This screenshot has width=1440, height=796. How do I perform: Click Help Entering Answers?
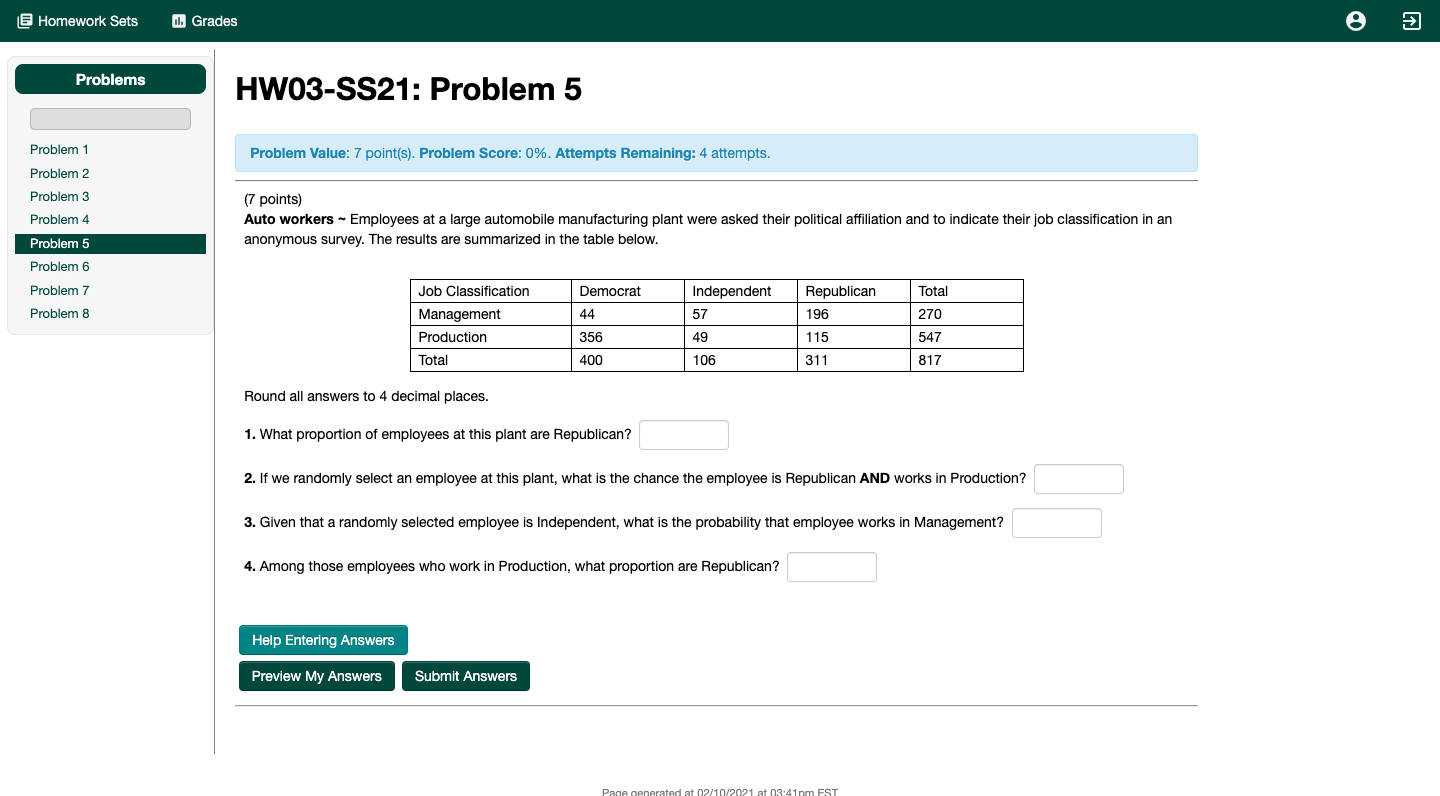(323, 640)
